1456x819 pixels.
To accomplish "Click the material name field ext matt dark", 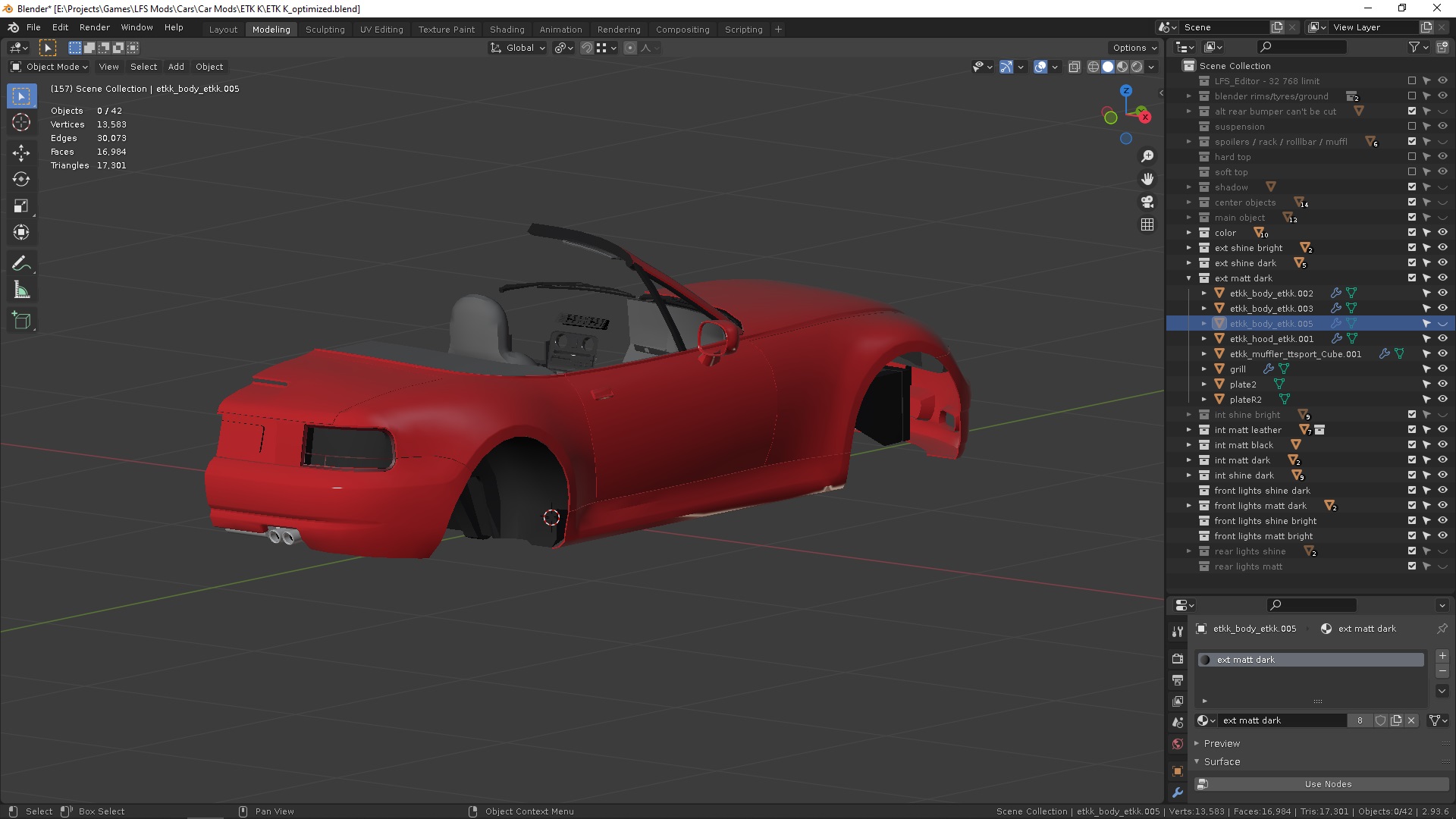I will (x=1282, y=720).
